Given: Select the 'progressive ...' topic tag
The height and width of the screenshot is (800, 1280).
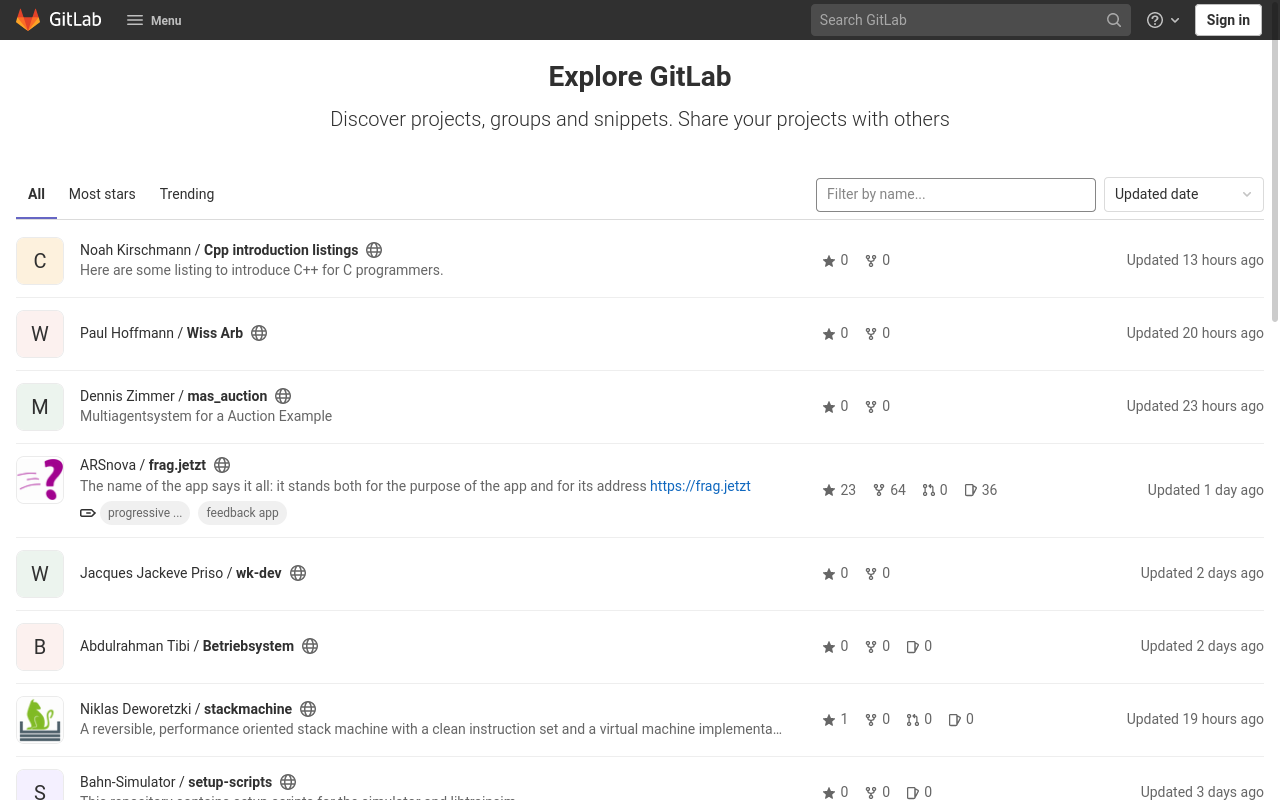Looking at the screenshot, I should [145, 513].
